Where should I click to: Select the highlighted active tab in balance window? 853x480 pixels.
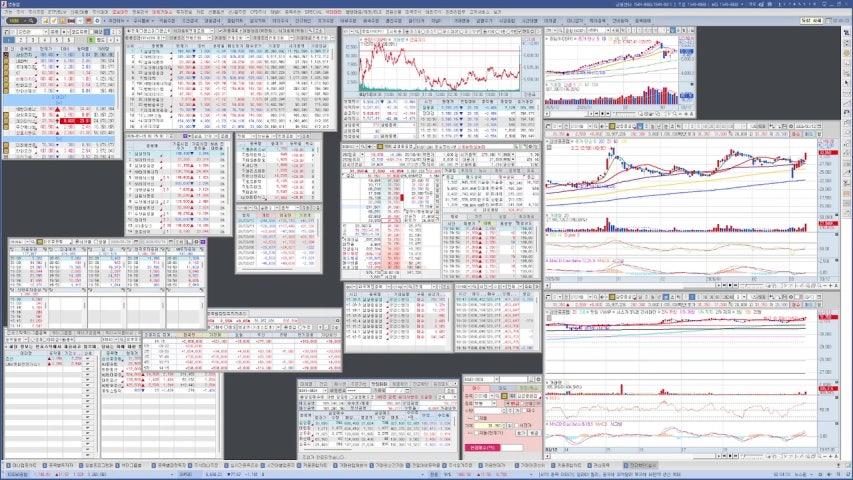(x=379, y=384)
